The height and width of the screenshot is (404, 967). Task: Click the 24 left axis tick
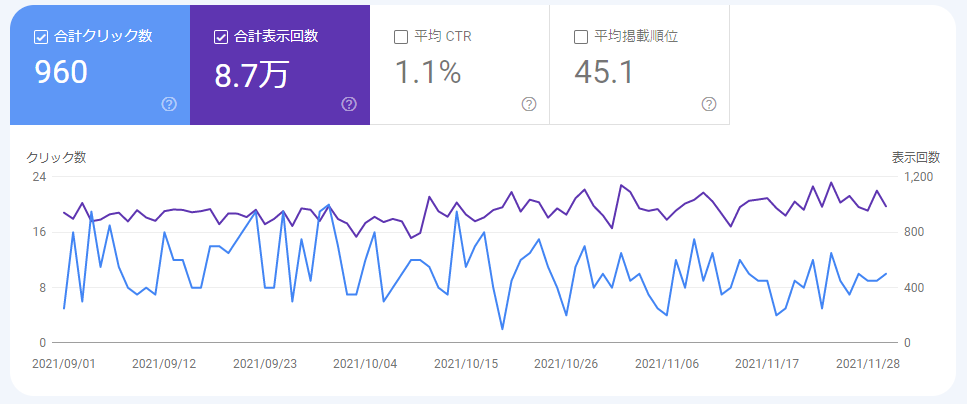[40, 177]
